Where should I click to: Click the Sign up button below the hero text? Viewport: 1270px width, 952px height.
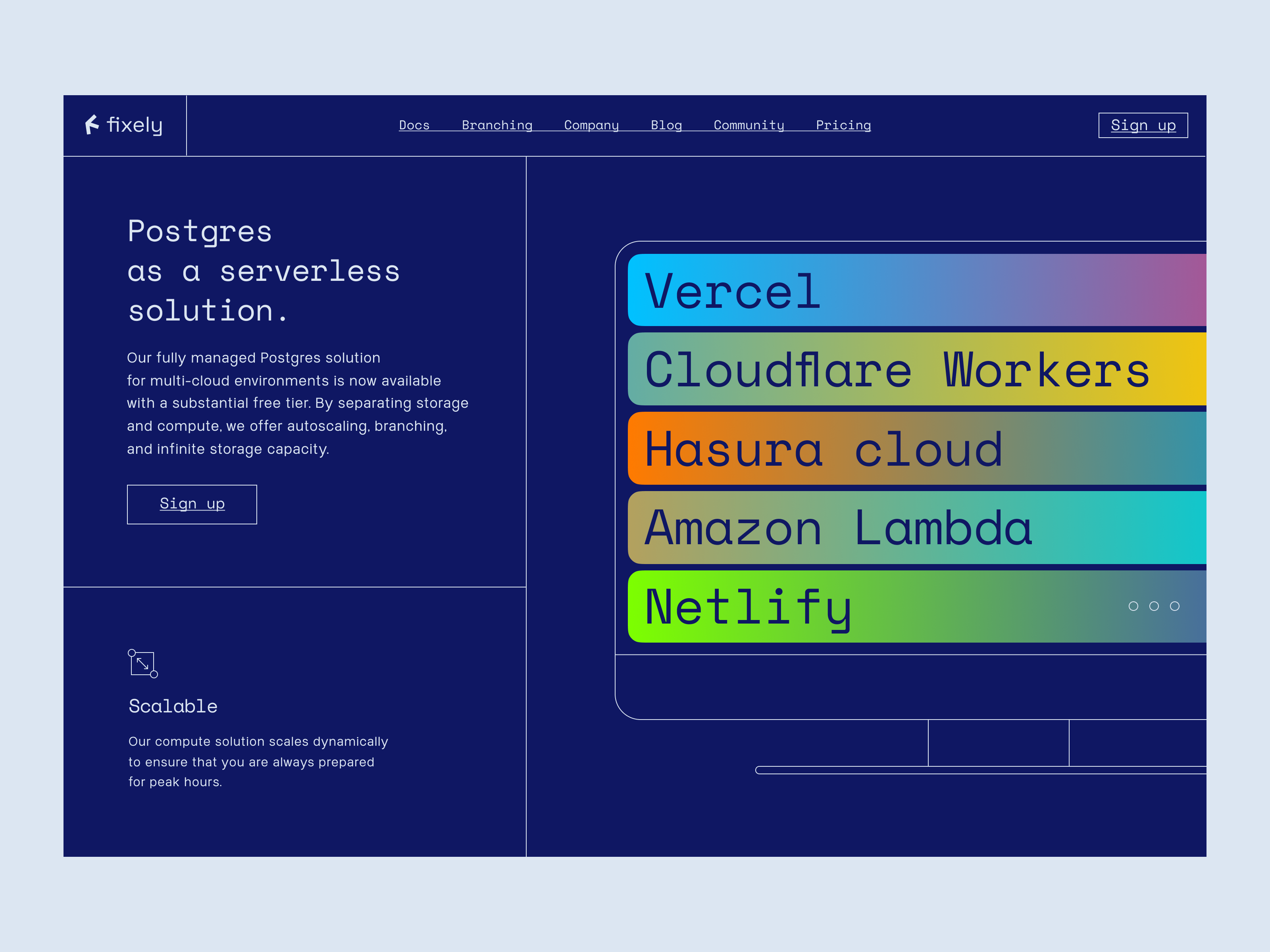click(192, 504)
